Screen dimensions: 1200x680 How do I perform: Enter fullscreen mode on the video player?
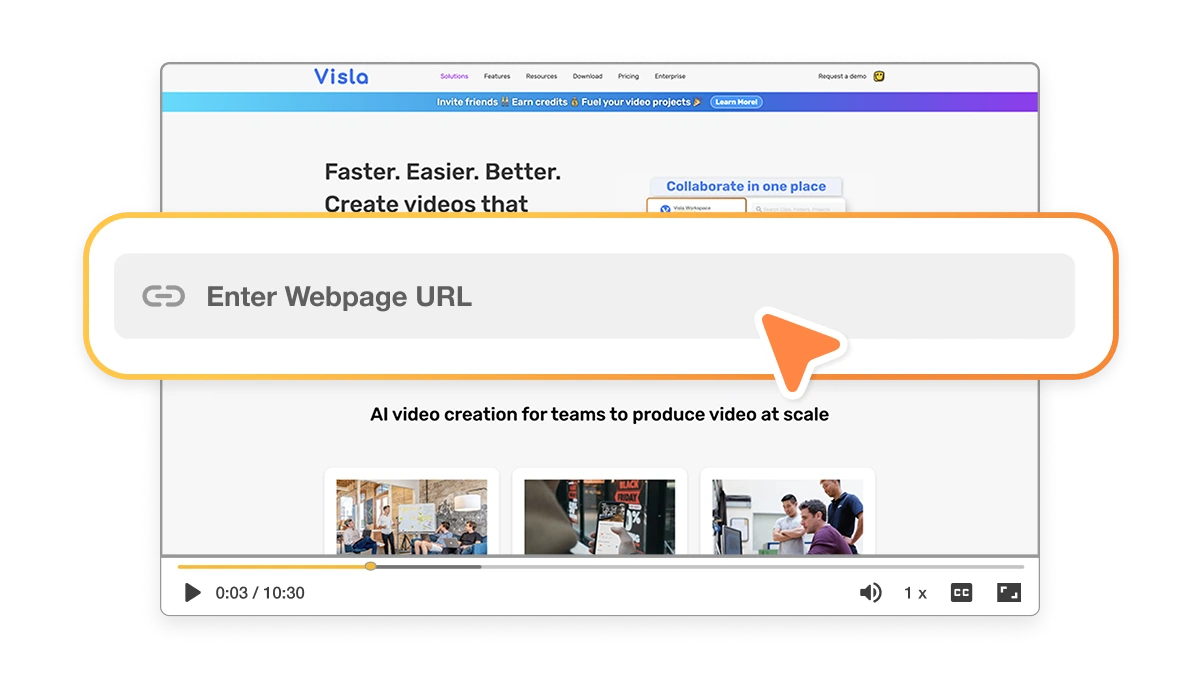coord(1008,592)
